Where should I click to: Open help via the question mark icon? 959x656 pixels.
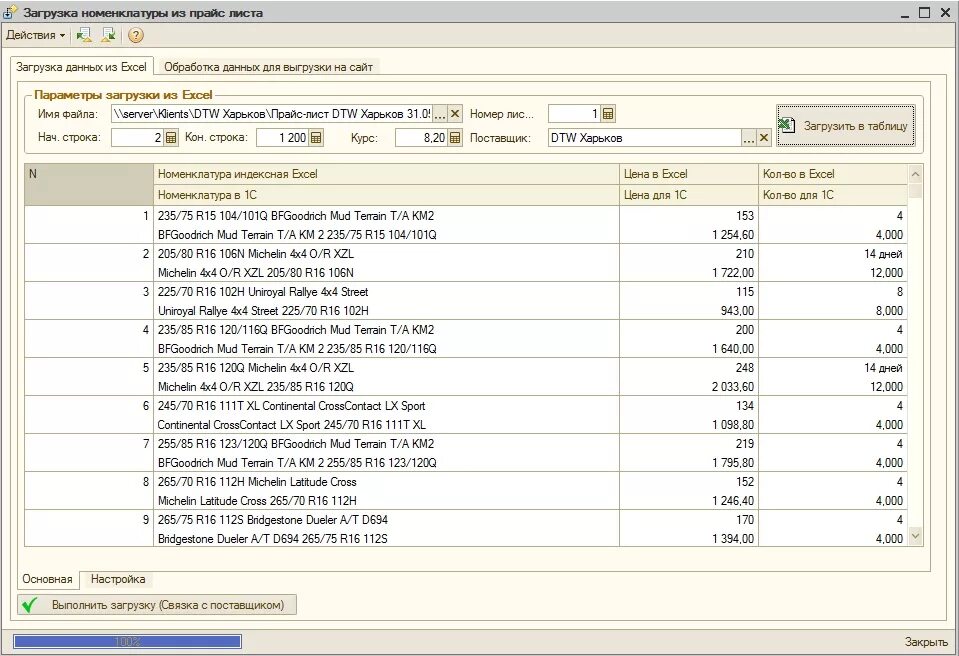[136, 35]
